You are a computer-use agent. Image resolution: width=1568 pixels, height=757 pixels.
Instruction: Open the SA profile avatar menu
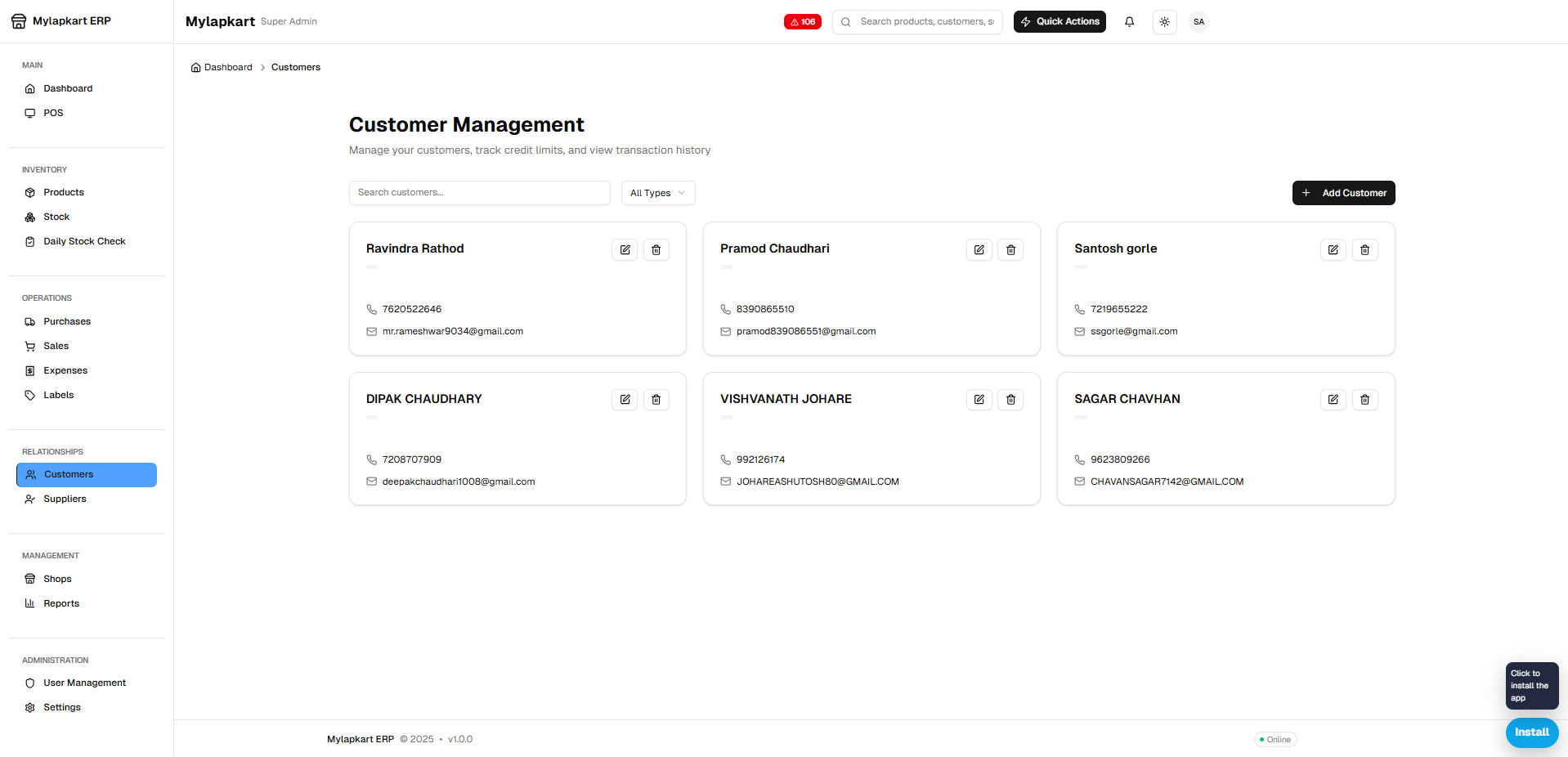[x=1198, y=22]
